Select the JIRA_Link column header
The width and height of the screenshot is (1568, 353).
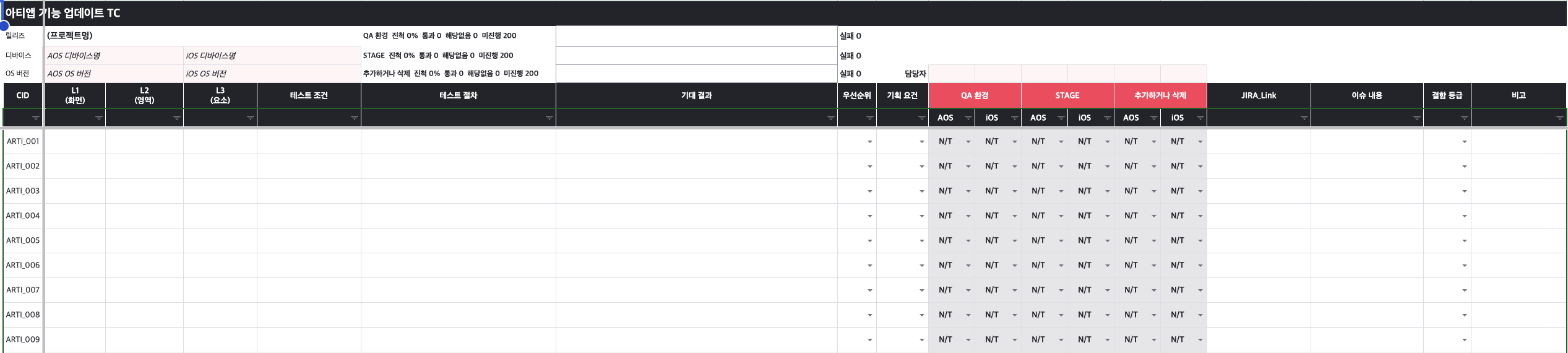pos(1259,95)
